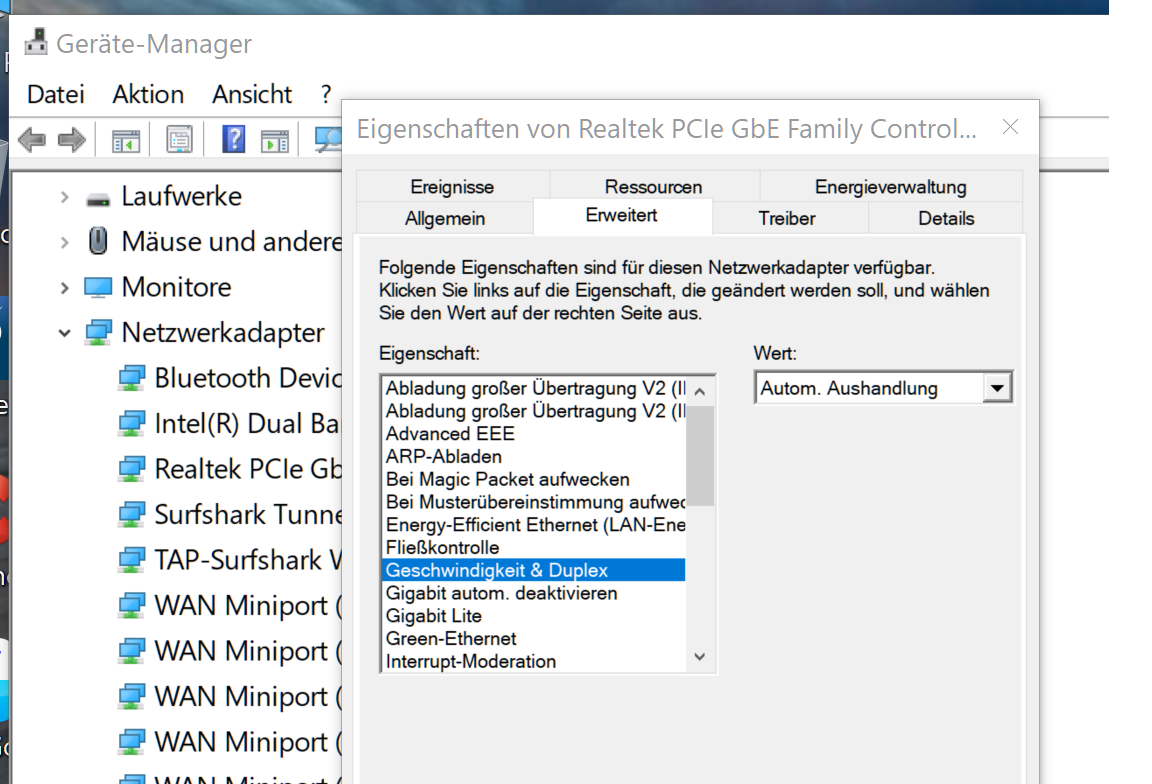Switch to the Energieverwaltung tab
1152x784 pixels.
890,187
